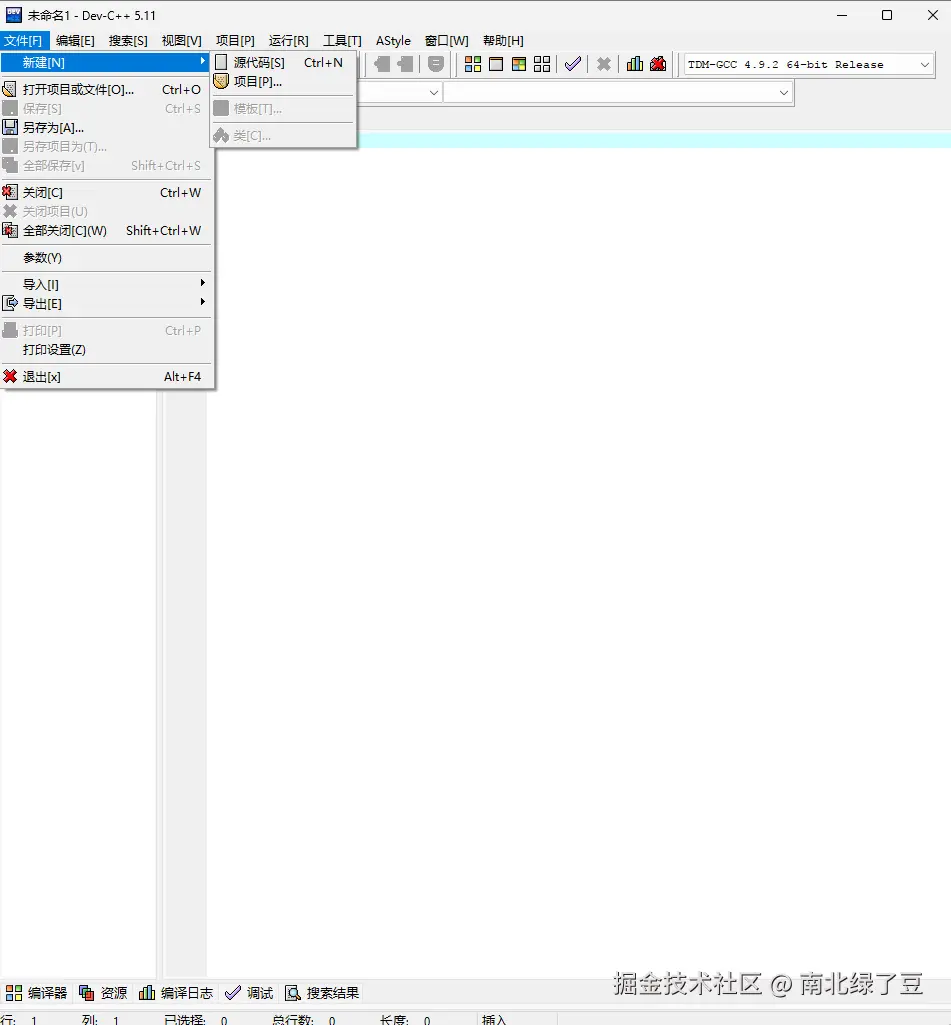
Task: Switch to the 调试 bottom tab
Action: (249, 992)
